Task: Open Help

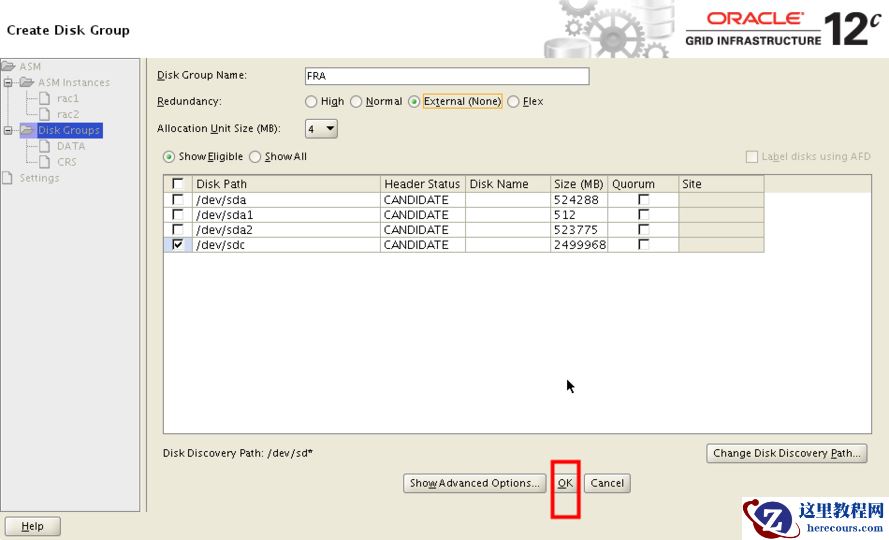Action: point(32,526)
